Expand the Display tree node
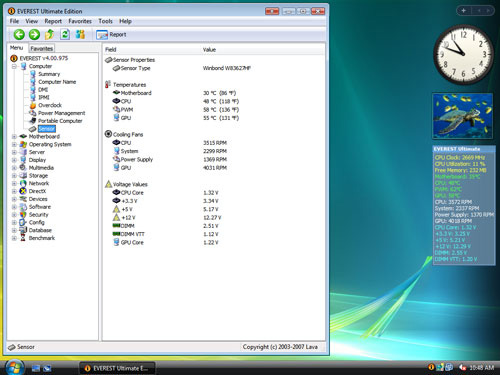 click(x=14, y=160)
